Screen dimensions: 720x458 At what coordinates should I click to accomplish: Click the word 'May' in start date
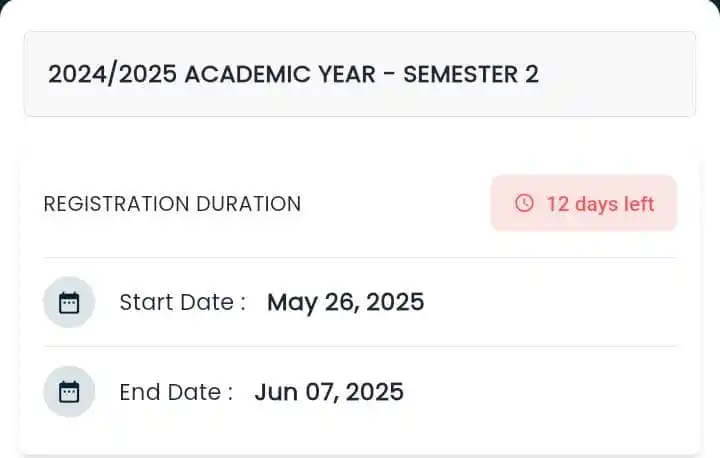click(x=292, y=304)
